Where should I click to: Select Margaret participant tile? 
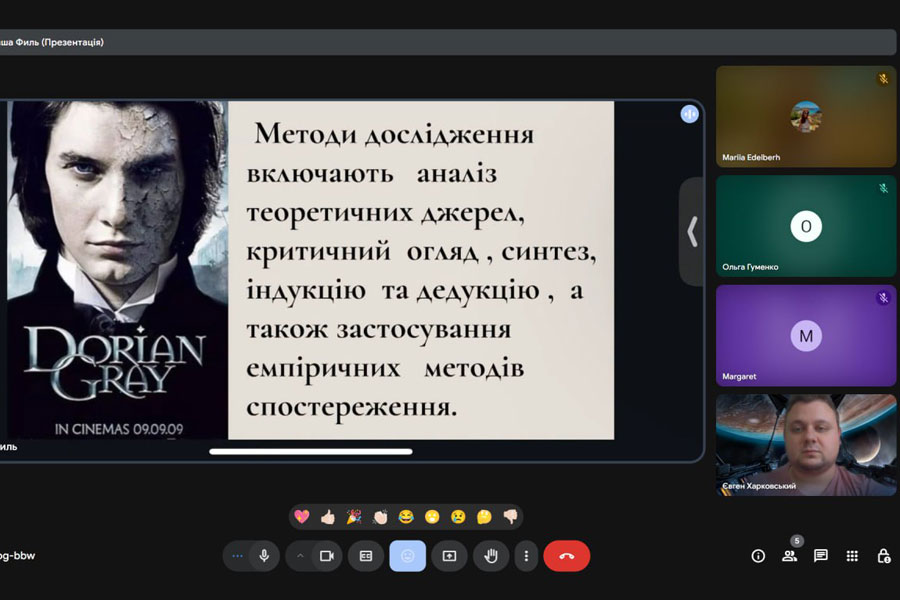click(x=806, y=336)
